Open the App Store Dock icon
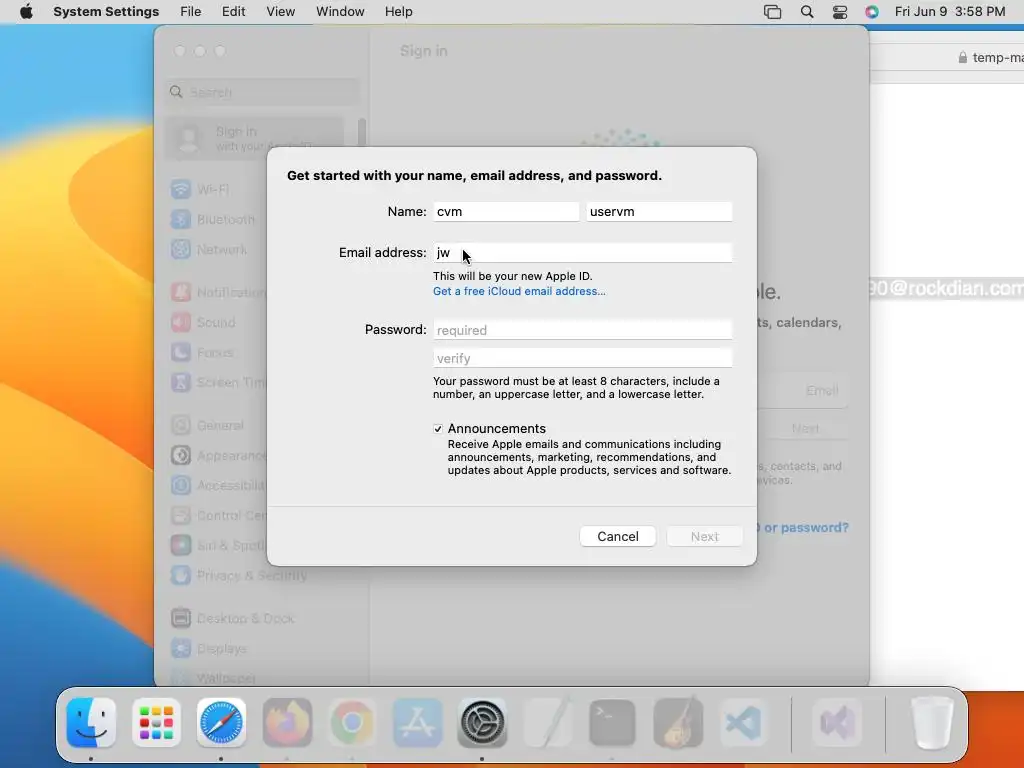 point(417,723)
